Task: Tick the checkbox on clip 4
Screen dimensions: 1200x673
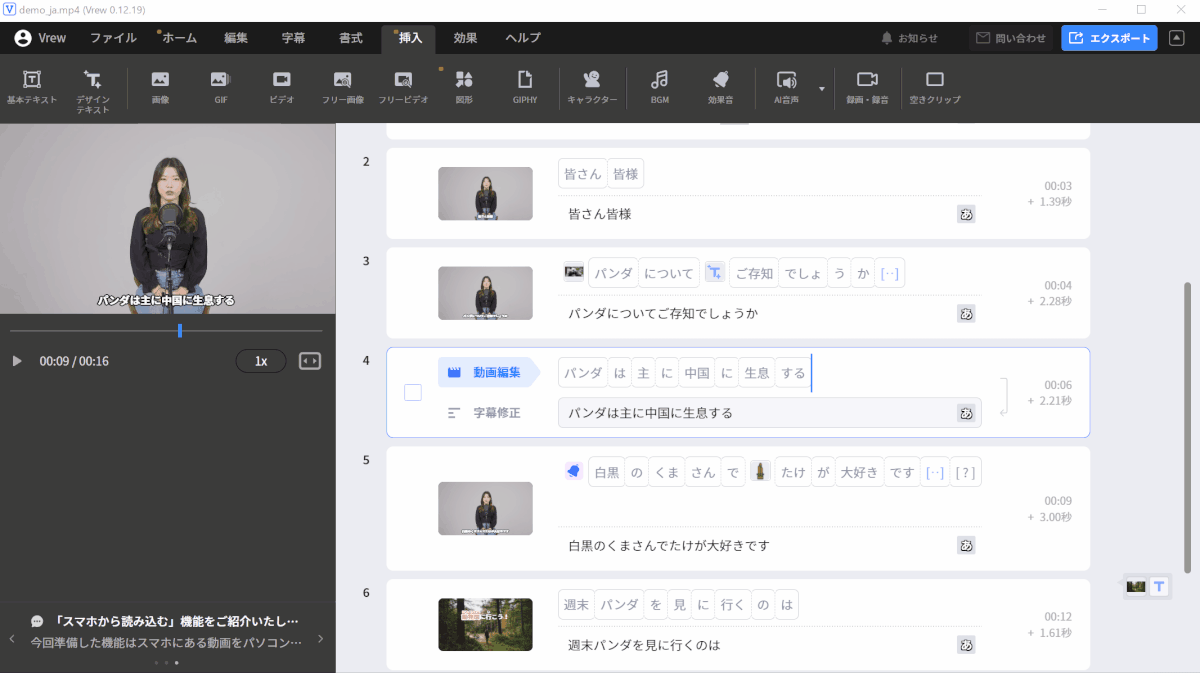Action: pyautogui.click(x=413, y=392)
